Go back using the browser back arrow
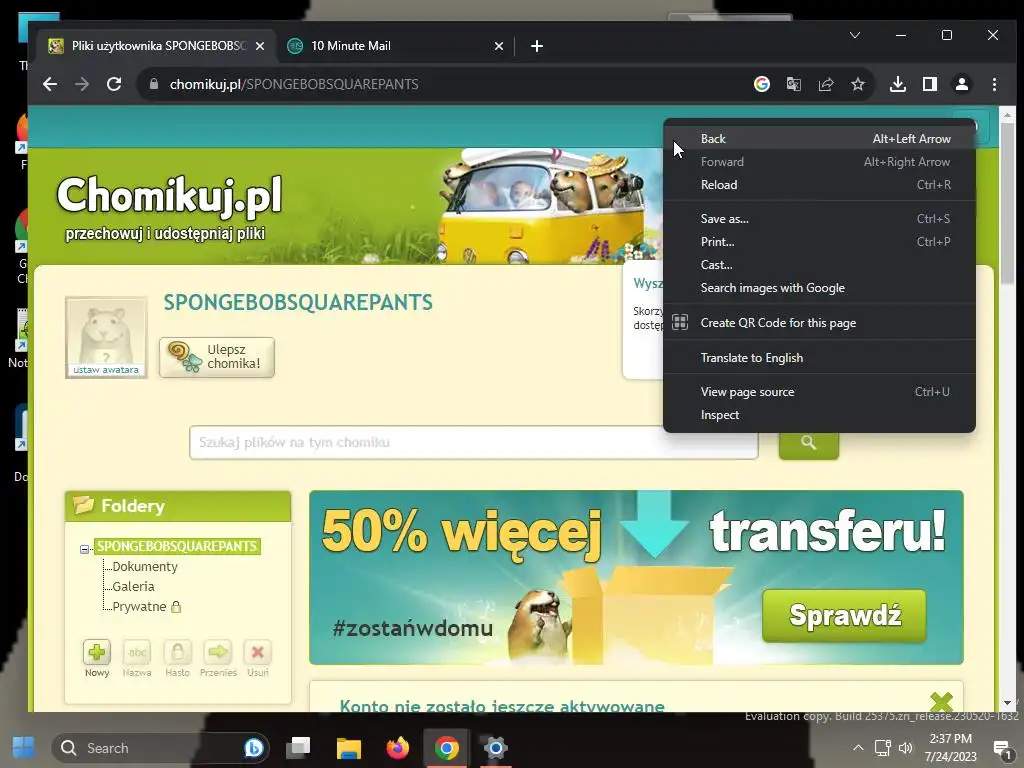The width and height of the screenshot is (1024, 768). coord(50,84)
